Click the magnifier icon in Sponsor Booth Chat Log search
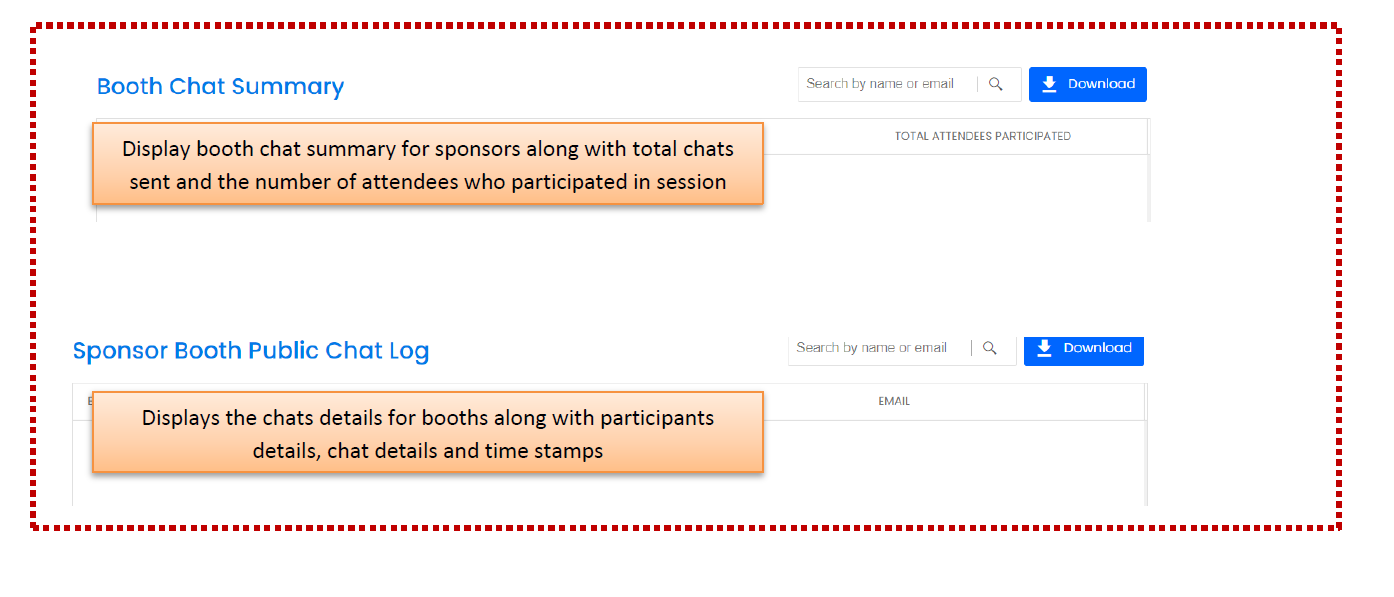Image resolution: width=1394 pixels, height=597 pixels. [x=990, y=348]
